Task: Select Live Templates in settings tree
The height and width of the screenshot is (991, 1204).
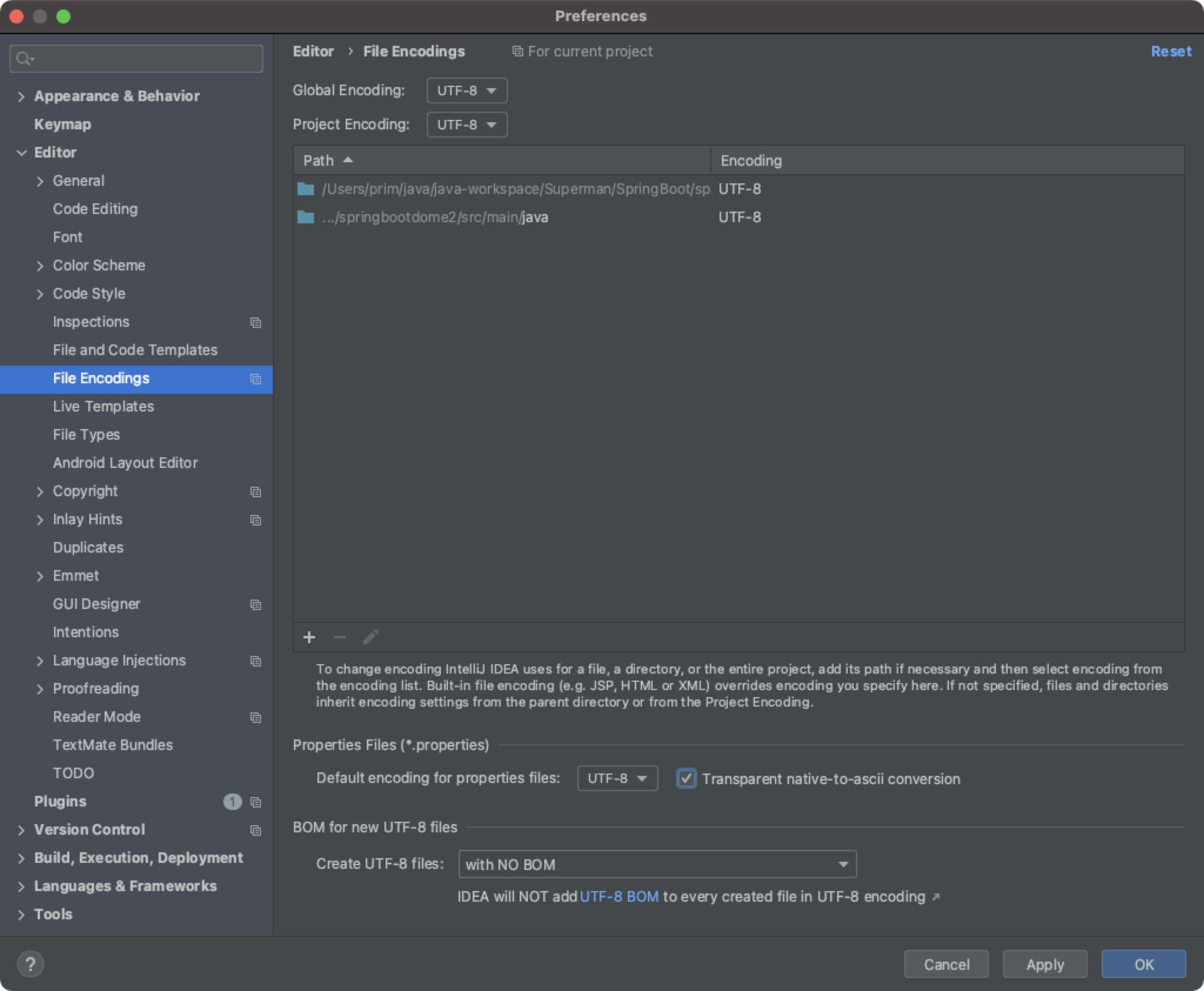Action: tap(103, 407)
